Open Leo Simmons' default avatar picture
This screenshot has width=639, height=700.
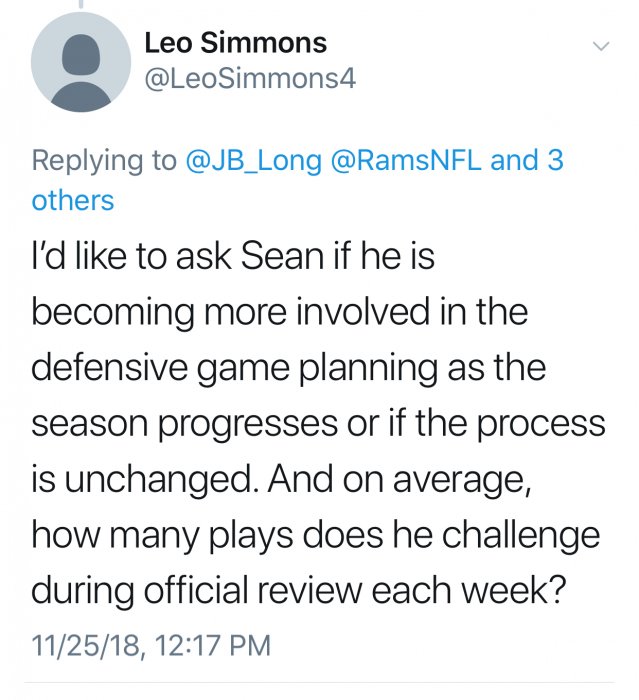point(81,62)
